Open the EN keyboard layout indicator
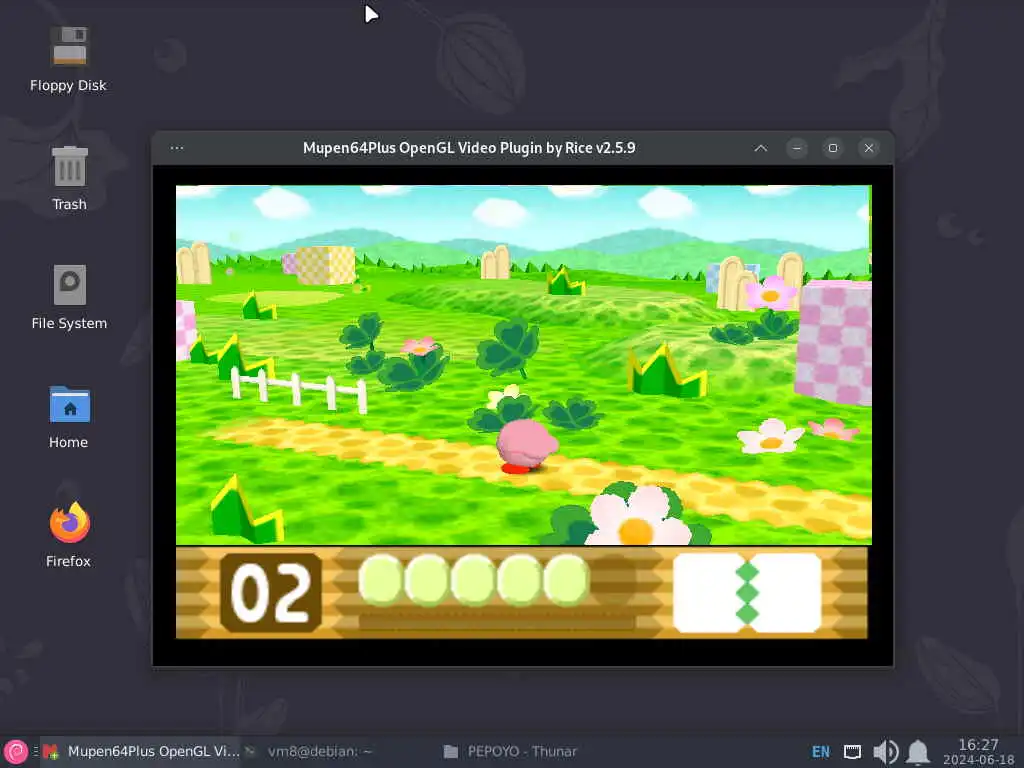 [821, 752]
